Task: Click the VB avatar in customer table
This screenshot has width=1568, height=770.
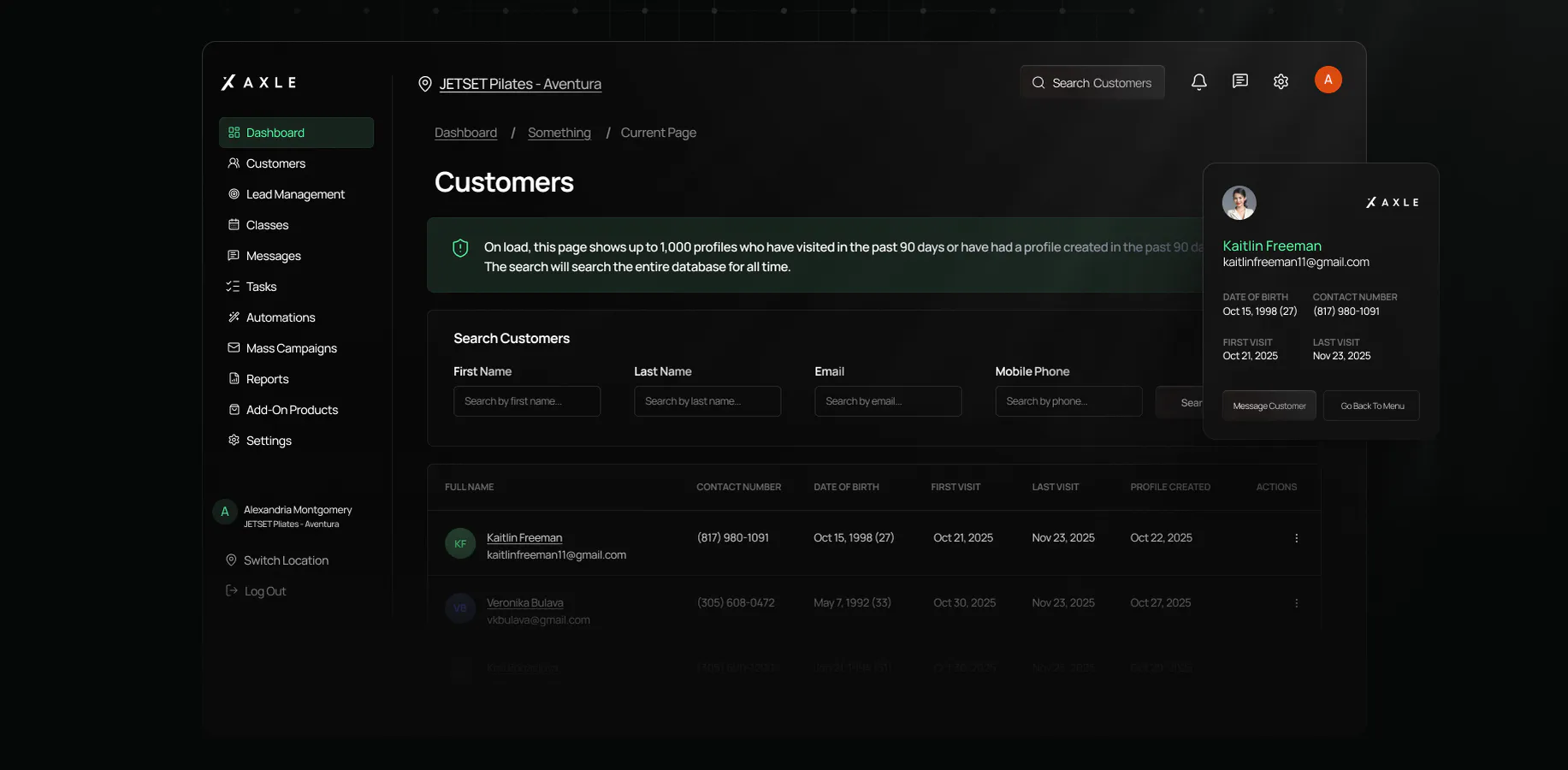Action: [x=460, y=608]
